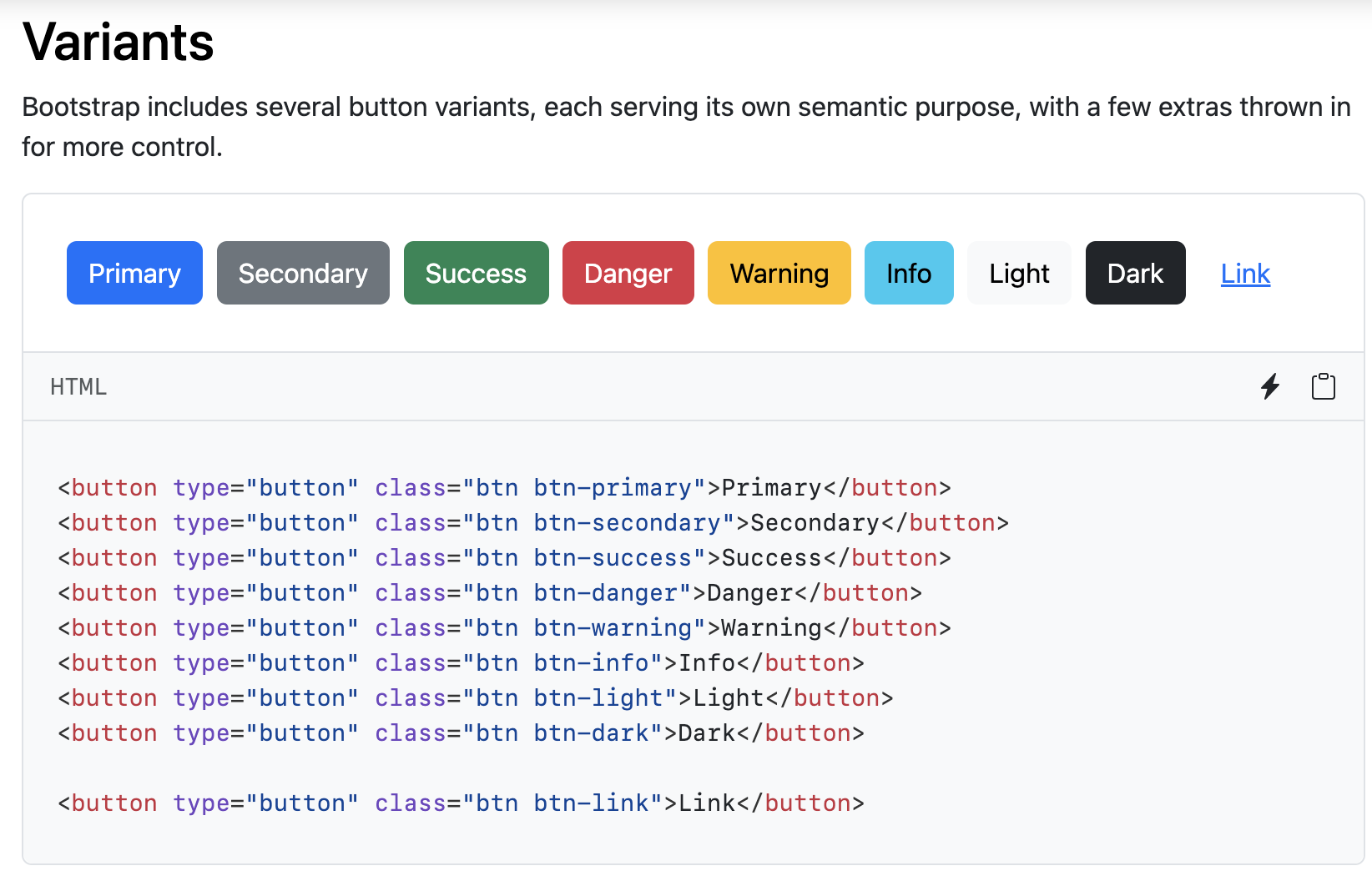Image resolution: width=1372 pixels, height=876 pixels.
Task: Click the lightning bolt StackBlitz icon
Action: click(x=1270, y=386)
